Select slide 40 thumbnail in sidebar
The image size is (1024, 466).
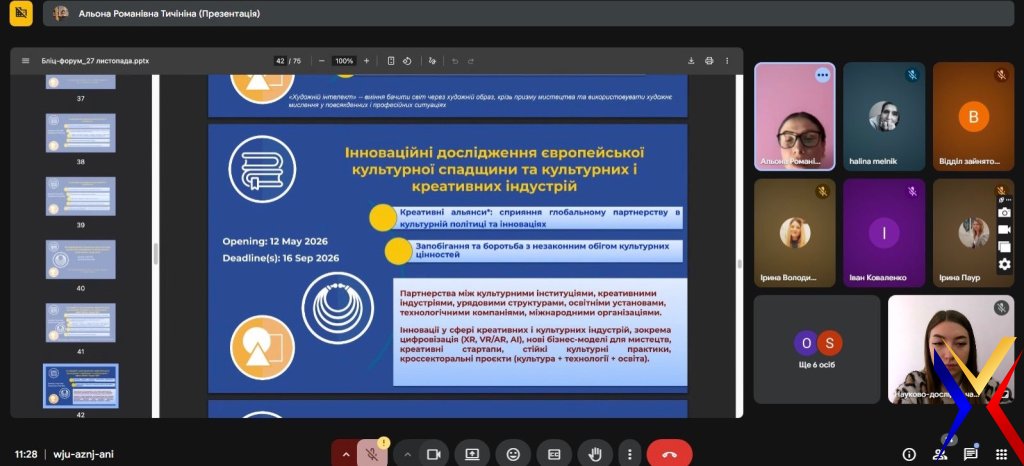point(80,259)
